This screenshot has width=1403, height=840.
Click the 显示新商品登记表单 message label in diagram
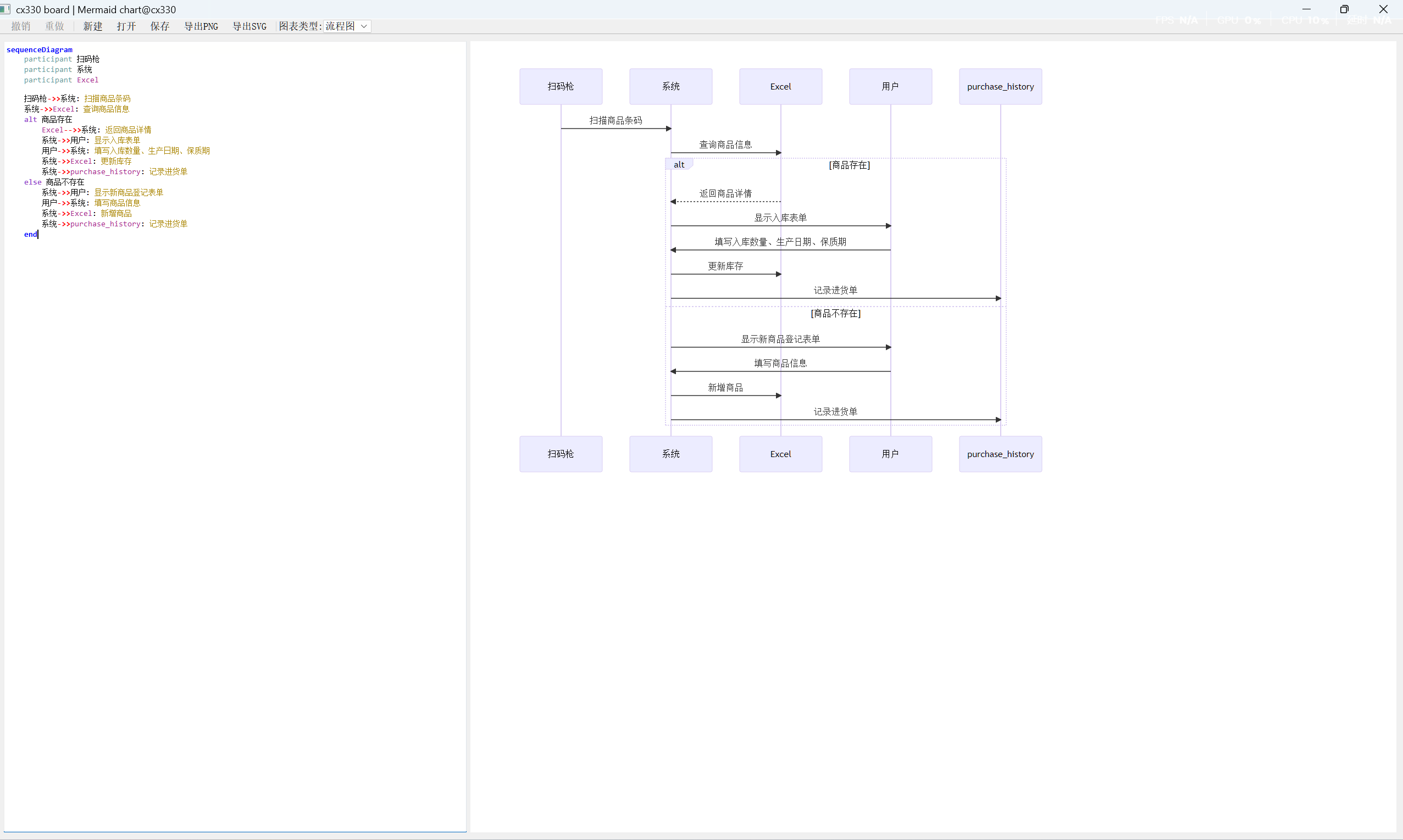780,339
